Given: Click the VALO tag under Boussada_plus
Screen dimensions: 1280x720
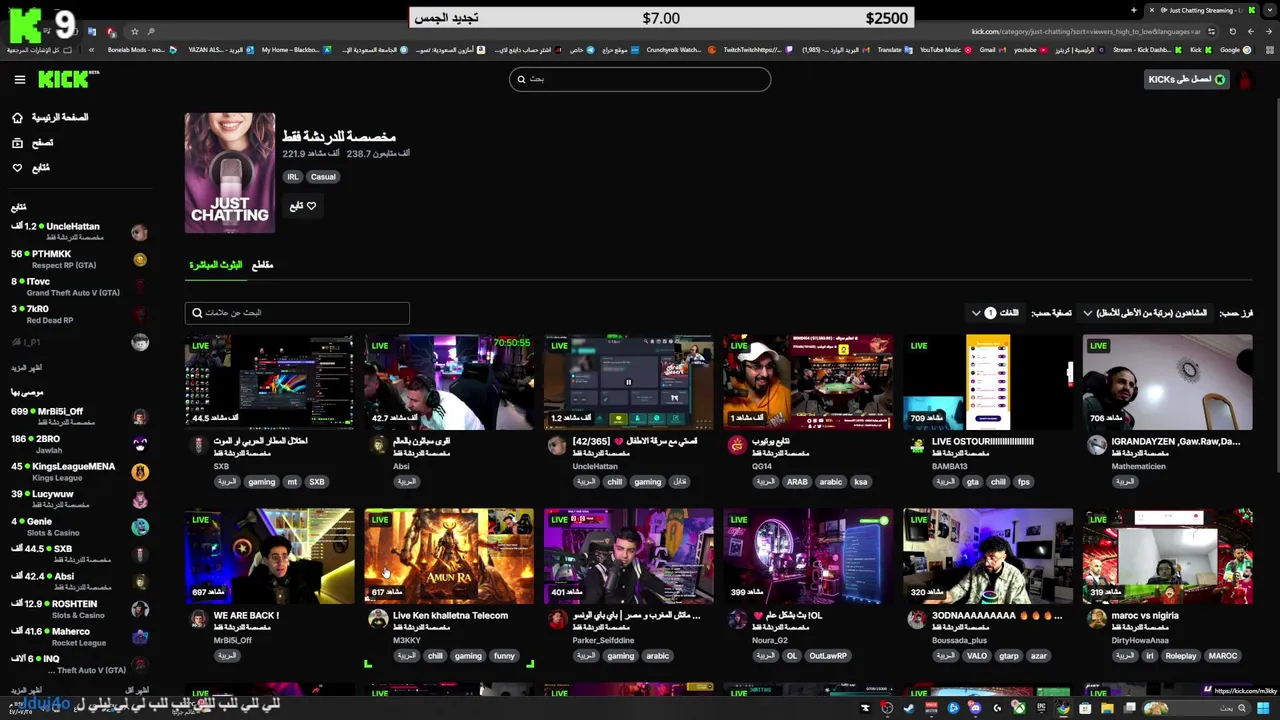Looking at the screenshot, I should (x=977, y=656).
